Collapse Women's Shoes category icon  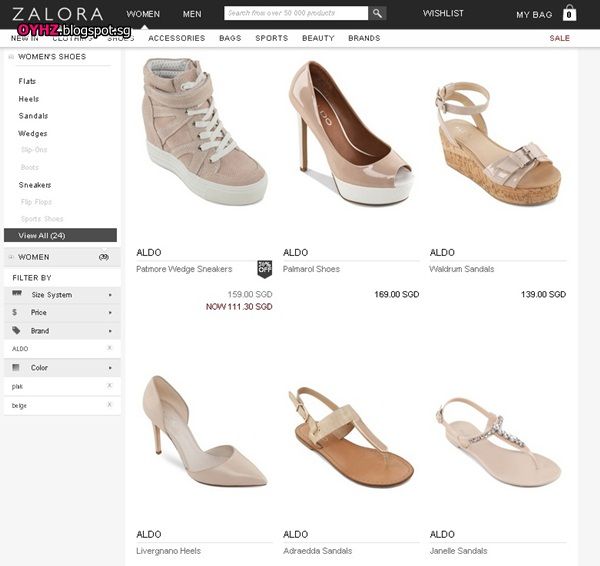[x=11, y=57]
